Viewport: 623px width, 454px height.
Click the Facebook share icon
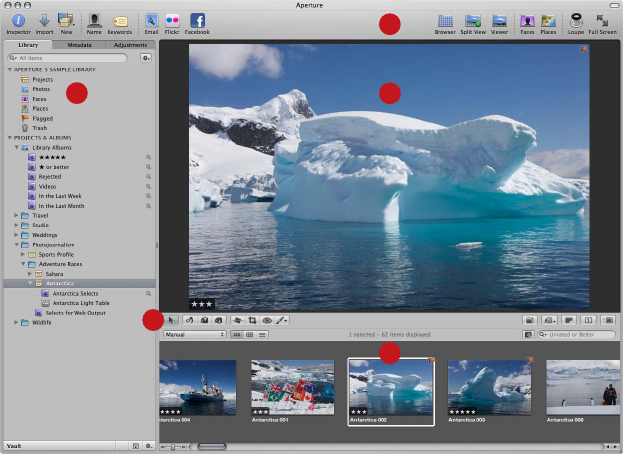[x=198, y=20]
